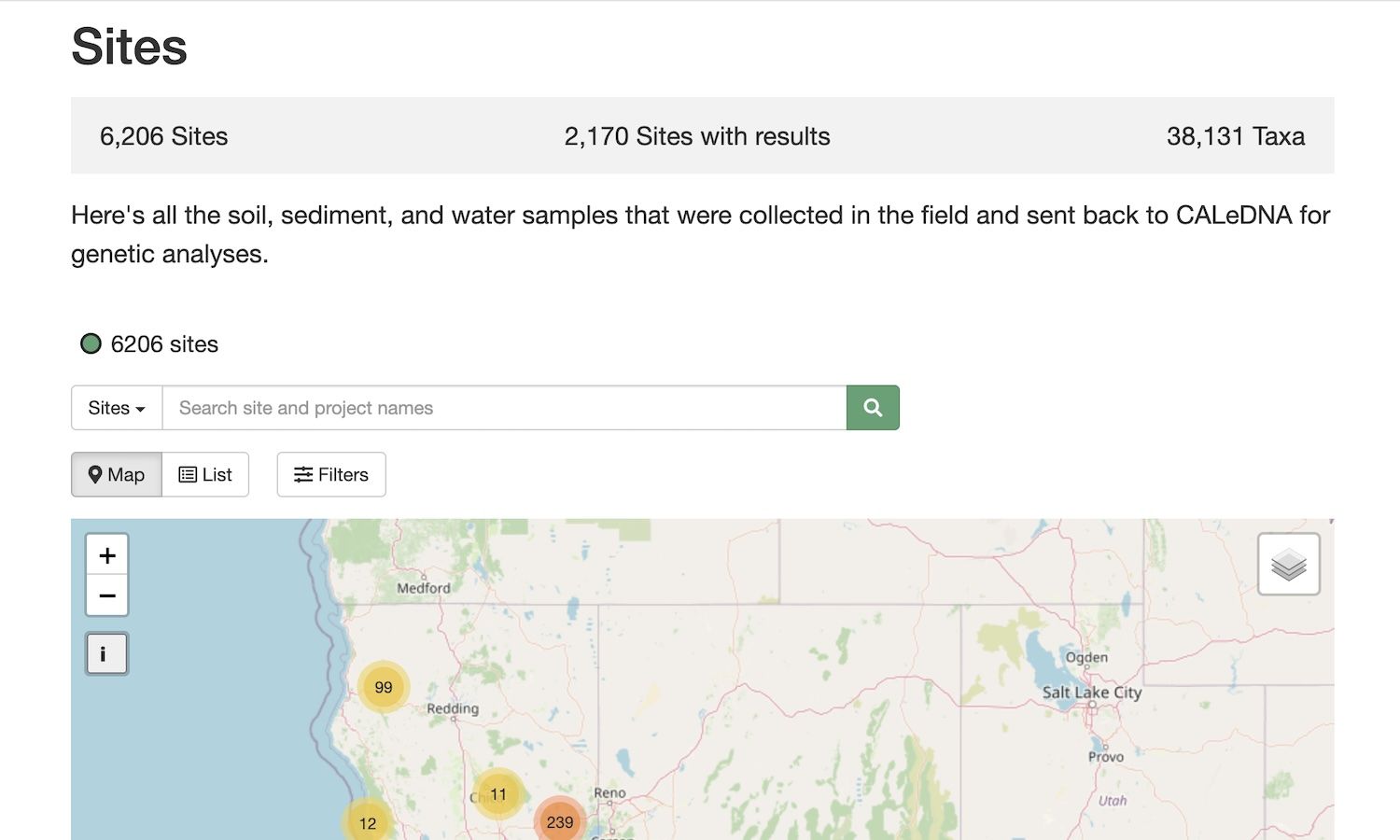Expand the Sites search-type dropdown
The height and width of the screenshot is (840, 1400).
117,408
